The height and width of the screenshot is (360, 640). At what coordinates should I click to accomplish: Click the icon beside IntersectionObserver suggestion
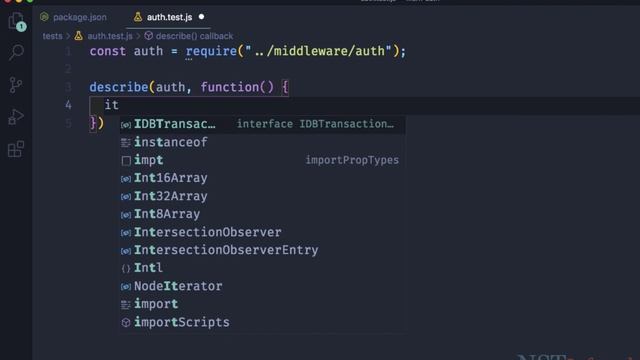point(126,232)
